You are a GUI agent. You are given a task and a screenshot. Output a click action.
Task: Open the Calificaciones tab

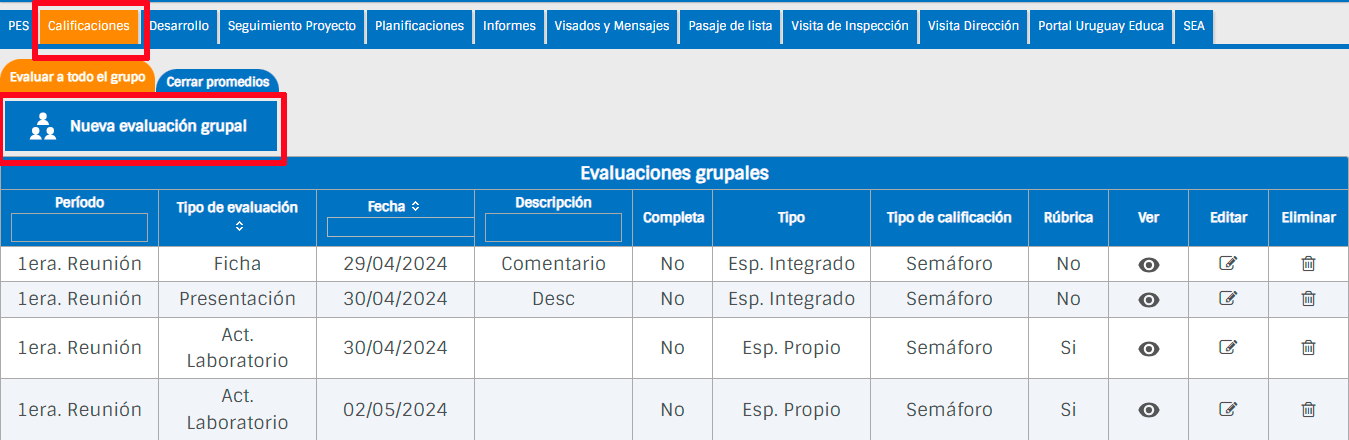(89, 26)
